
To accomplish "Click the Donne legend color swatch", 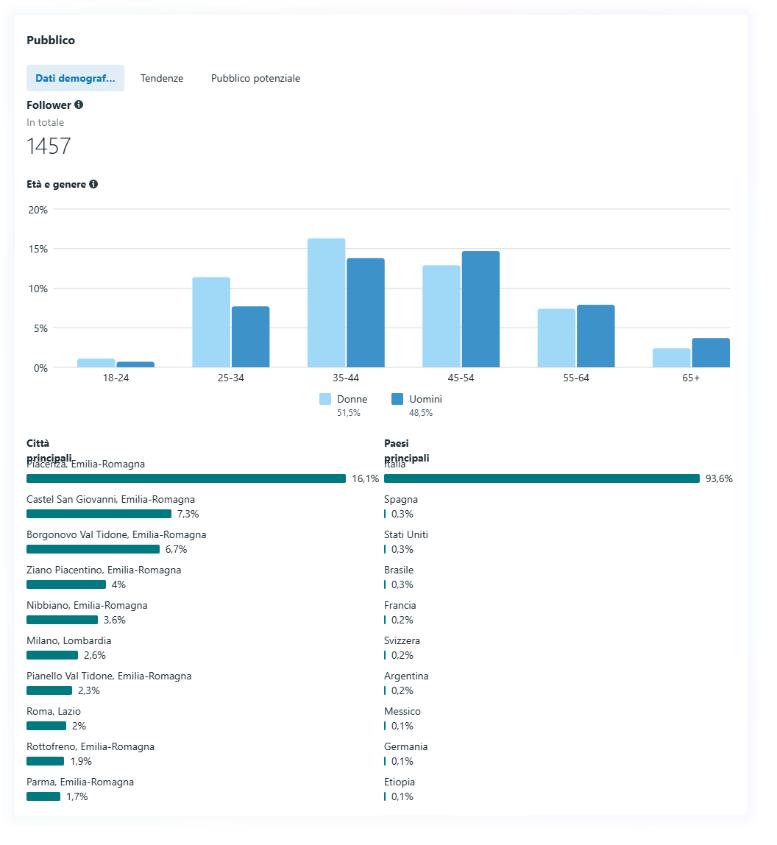I will (325, 399).
